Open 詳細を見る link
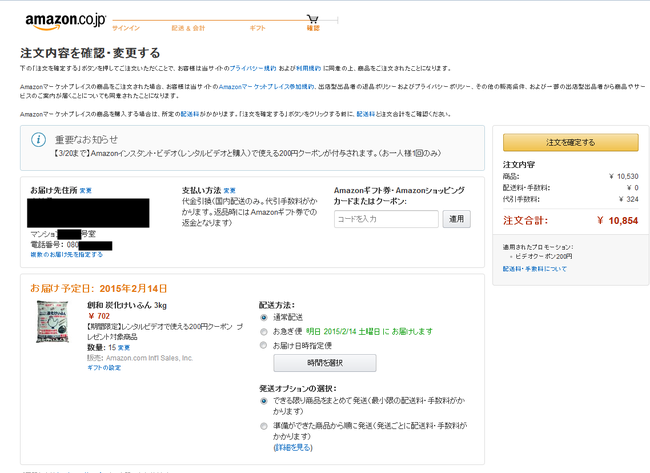 coord(293,448)
